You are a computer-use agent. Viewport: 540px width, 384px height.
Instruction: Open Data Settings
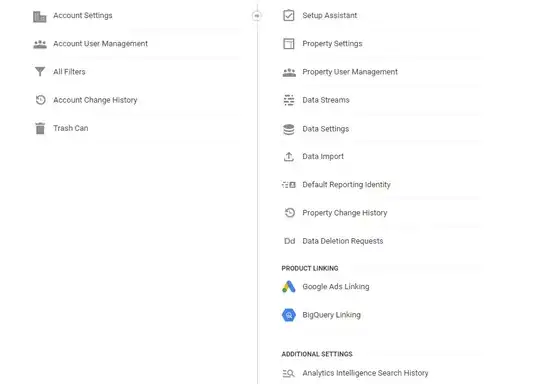[x=326, y=129]
